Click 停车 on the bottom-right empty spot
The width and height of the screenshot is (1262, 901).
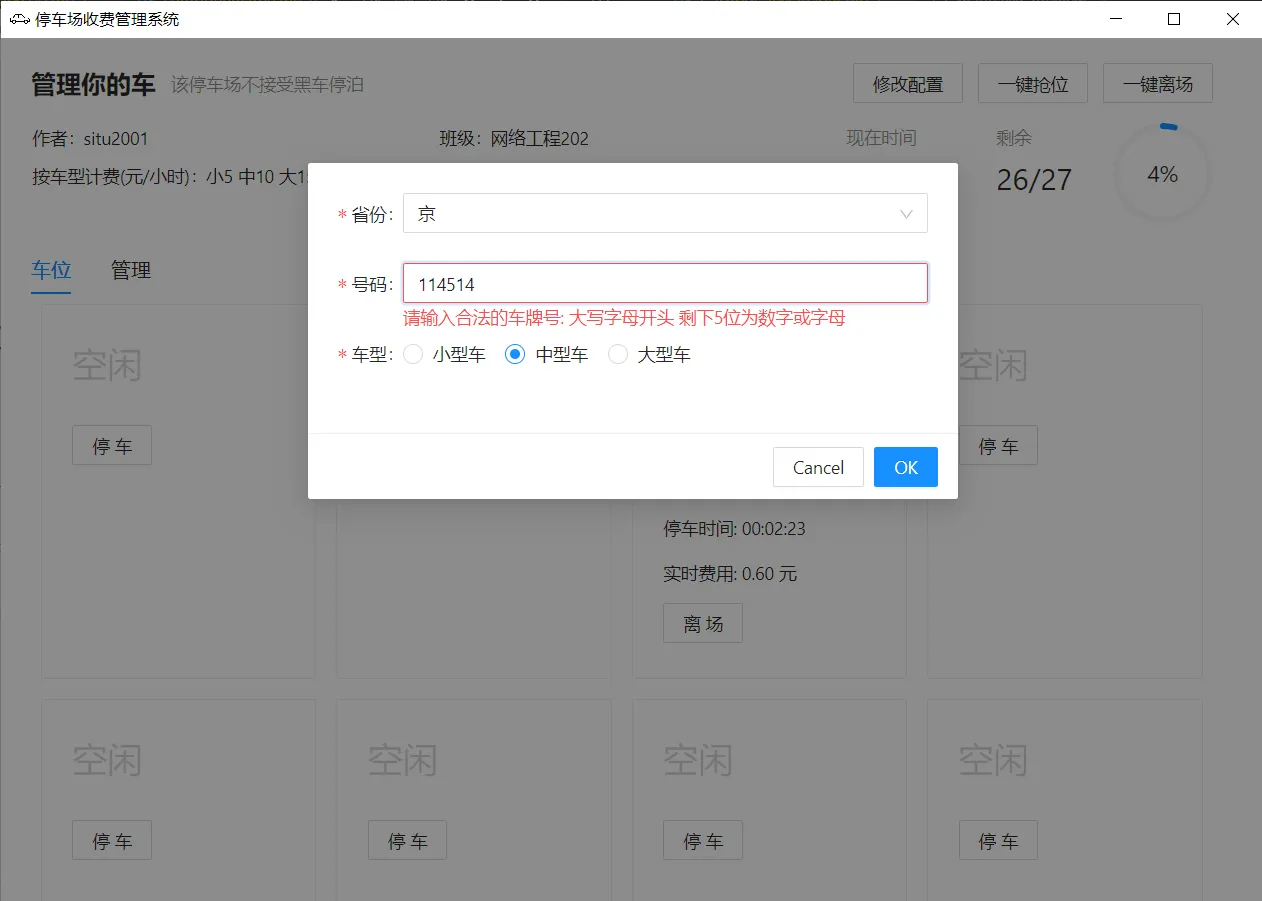point(997,840)
